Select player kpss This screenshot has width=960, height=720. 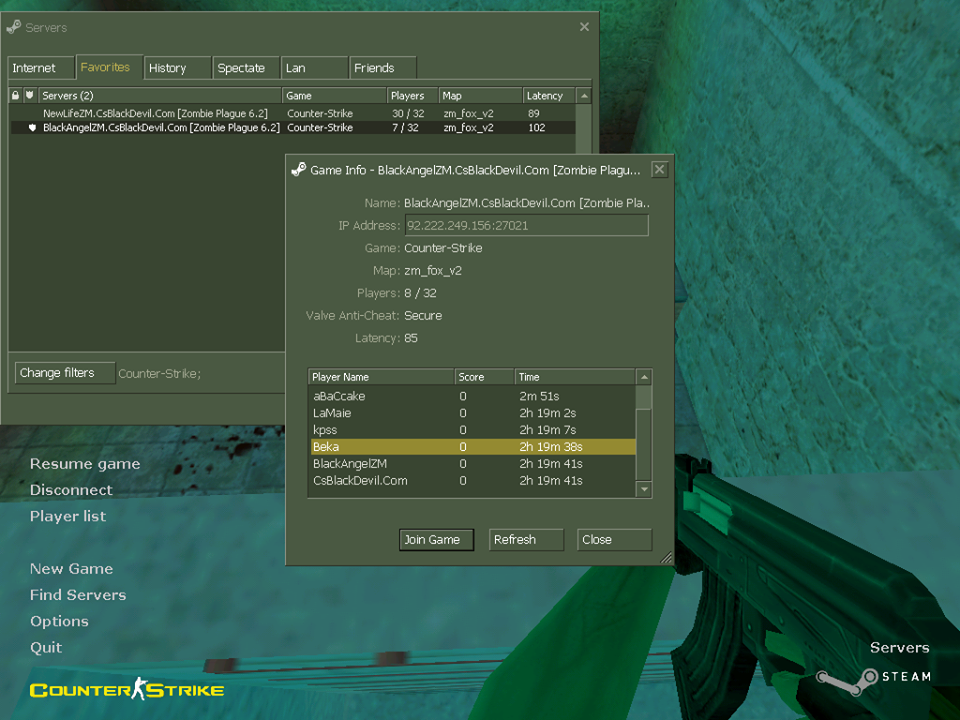click(x=473, y=430)
